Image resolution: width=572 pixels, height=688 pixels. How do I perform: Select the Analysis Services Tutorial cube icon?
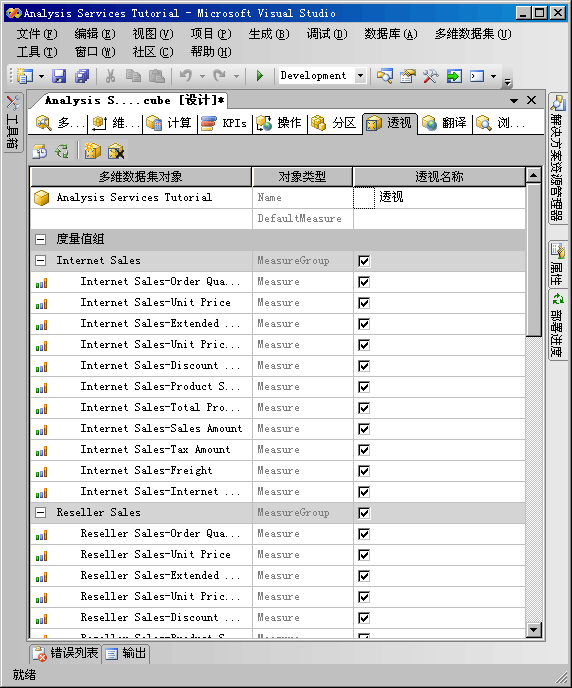pos(42,198)
